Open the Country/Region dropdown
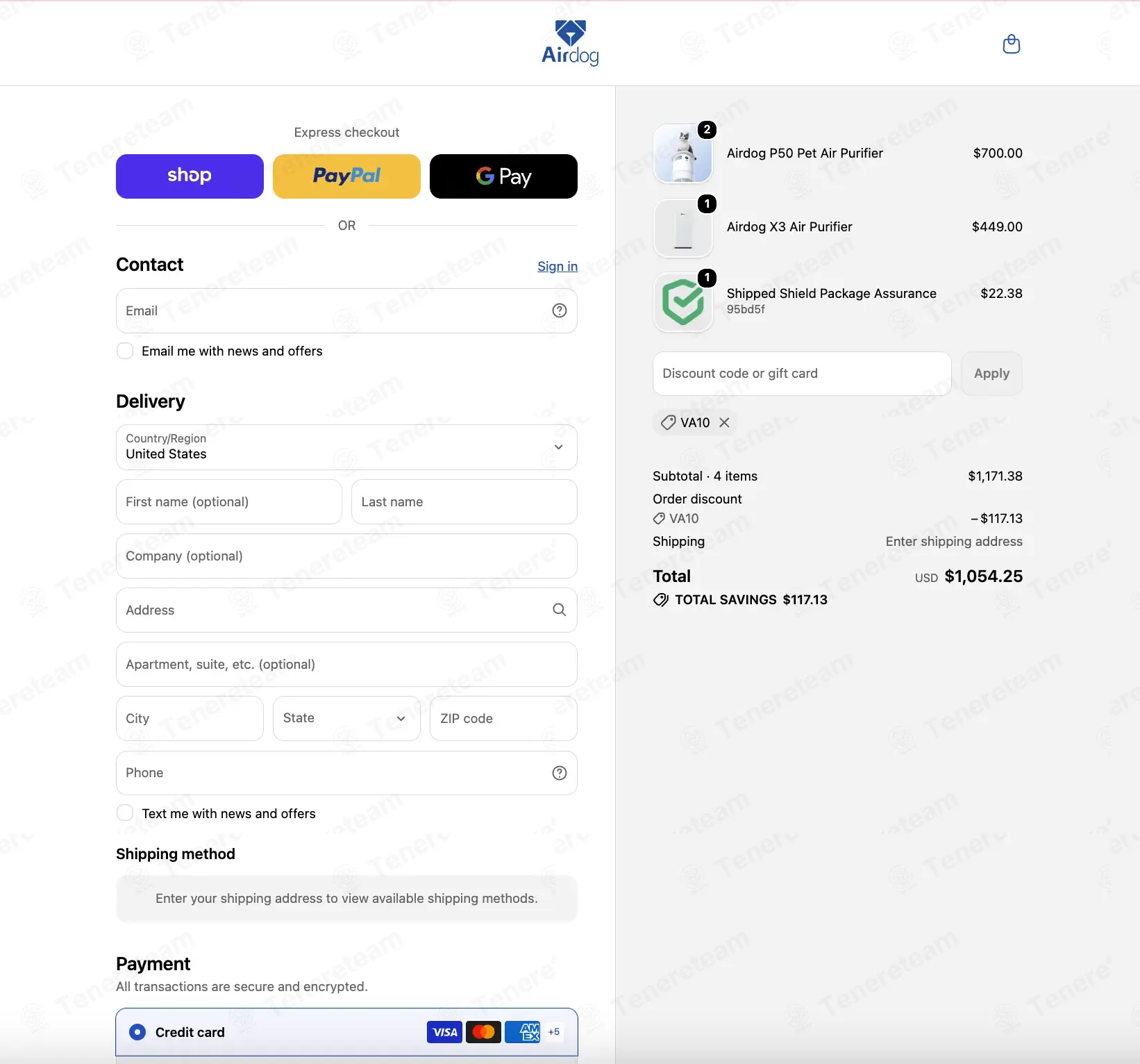The width and height of the screenshot is (1140, 1064). pos(346,447)
